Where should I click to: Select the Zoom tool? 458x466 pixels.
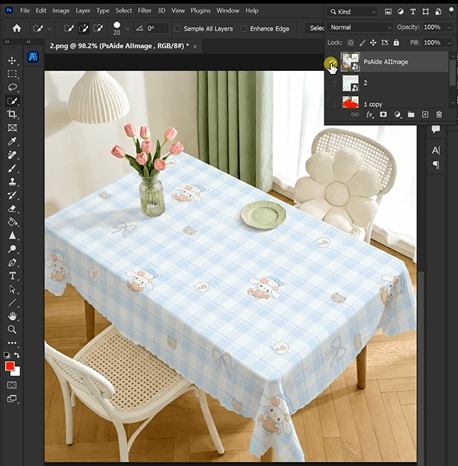[x=12, y=329]
